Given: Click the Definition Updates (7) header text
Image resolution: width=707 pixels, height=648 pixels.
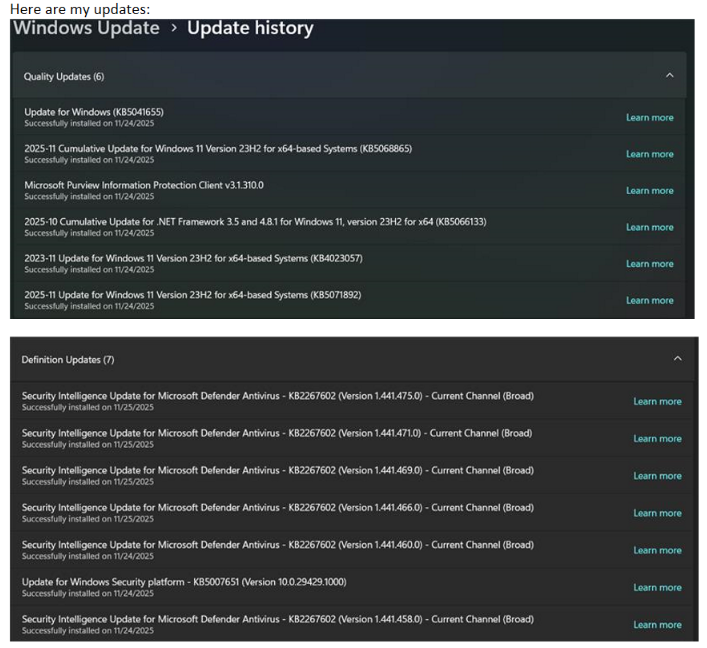Looking at the screenshot, I should click(x=68, y=360).
